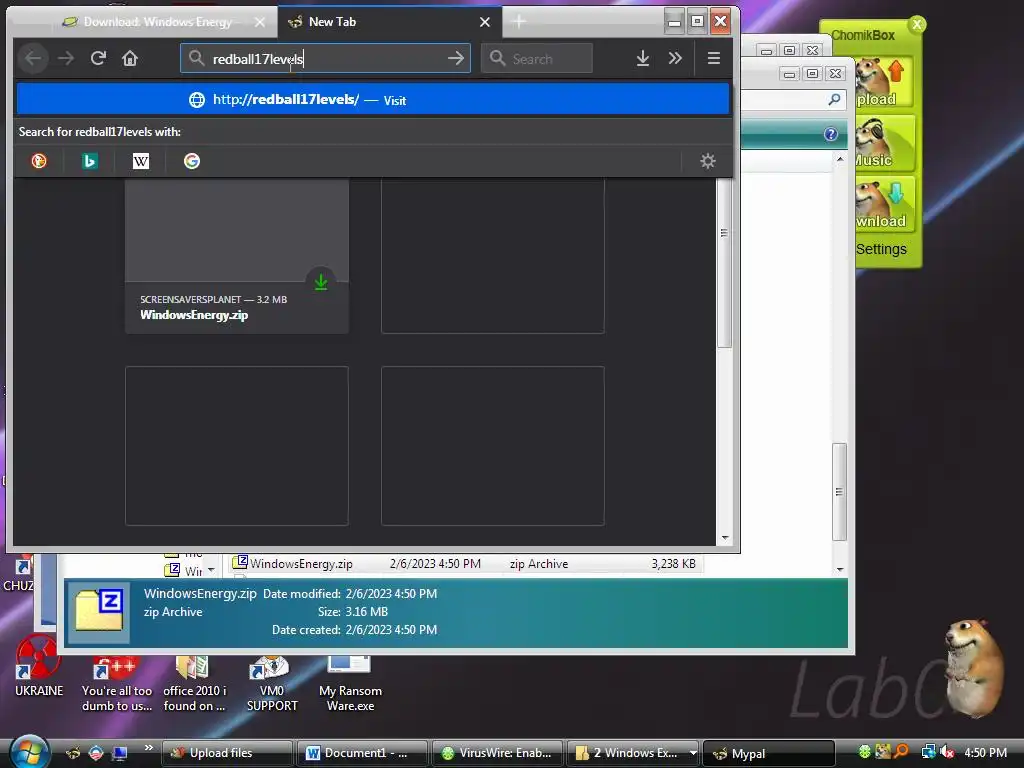Viewport: 1024px width, 768px height.
Task: Close the Download: Windows Energy tab
Action: [x=260, y=22]
